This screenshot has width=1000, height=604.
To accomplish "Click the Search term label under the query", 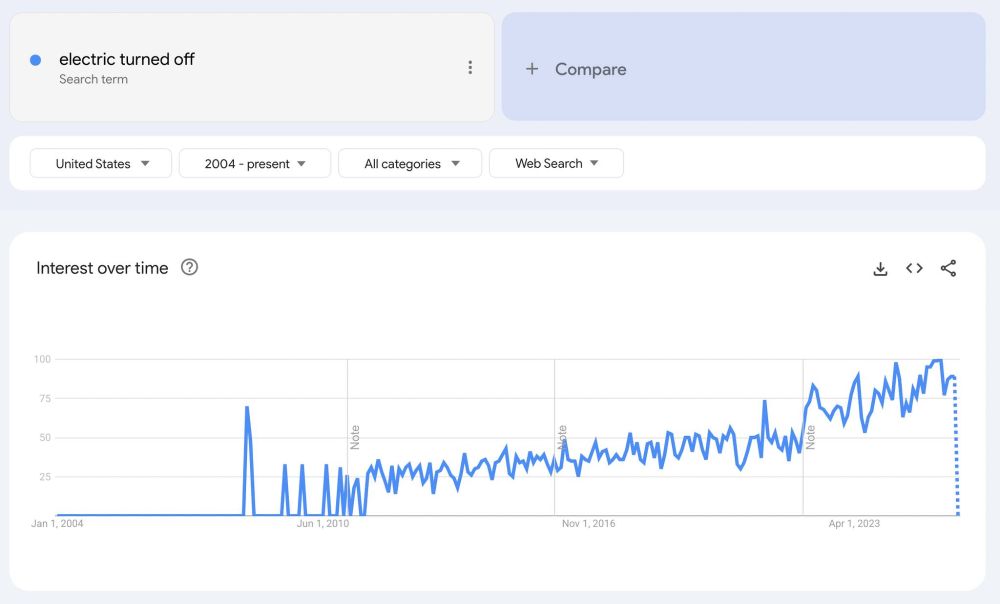I will click(x=92, y=78).
